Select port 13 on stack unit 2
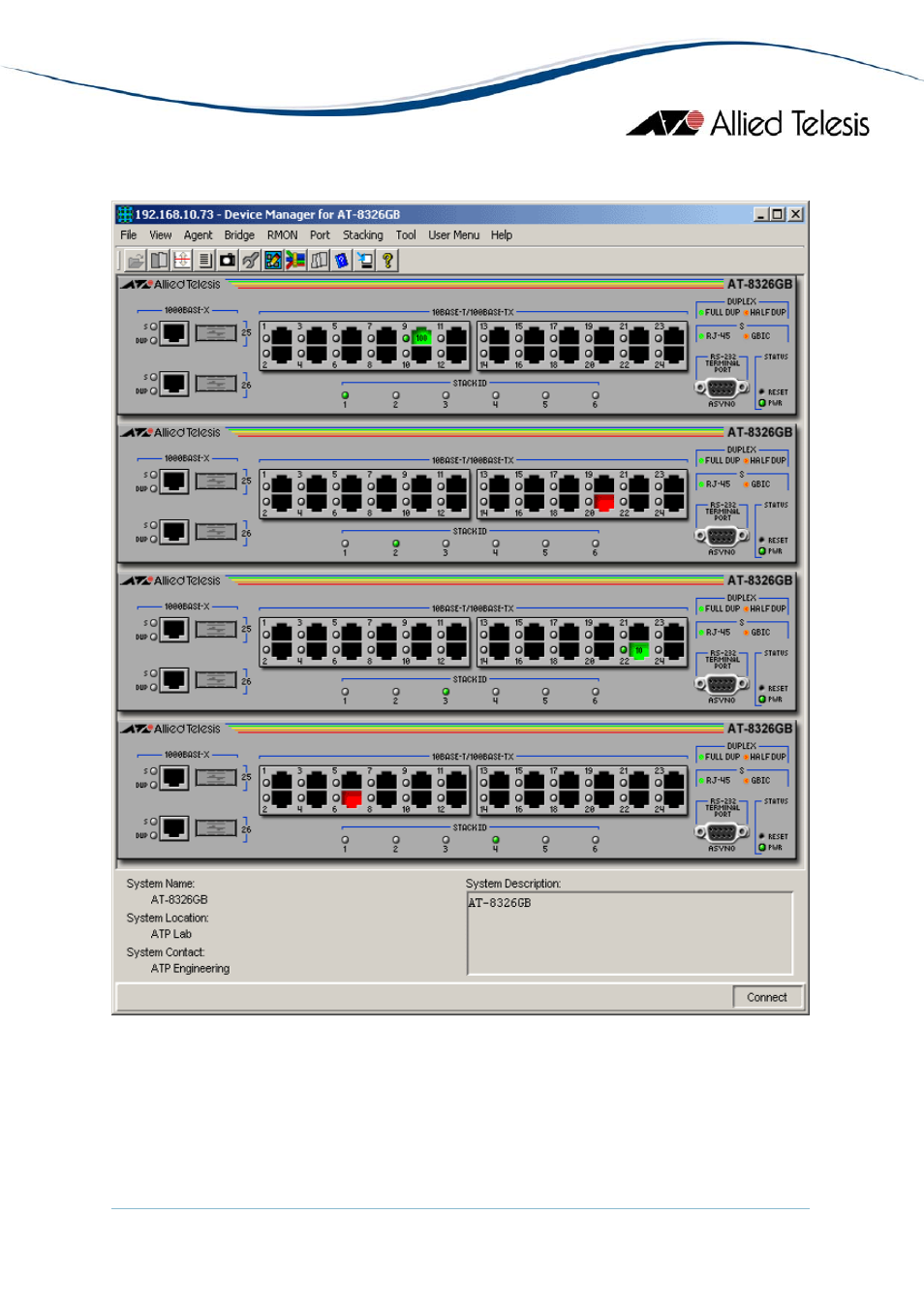Screen dimensions: 924x1308 pyautogui.click(x=500, y=485)
